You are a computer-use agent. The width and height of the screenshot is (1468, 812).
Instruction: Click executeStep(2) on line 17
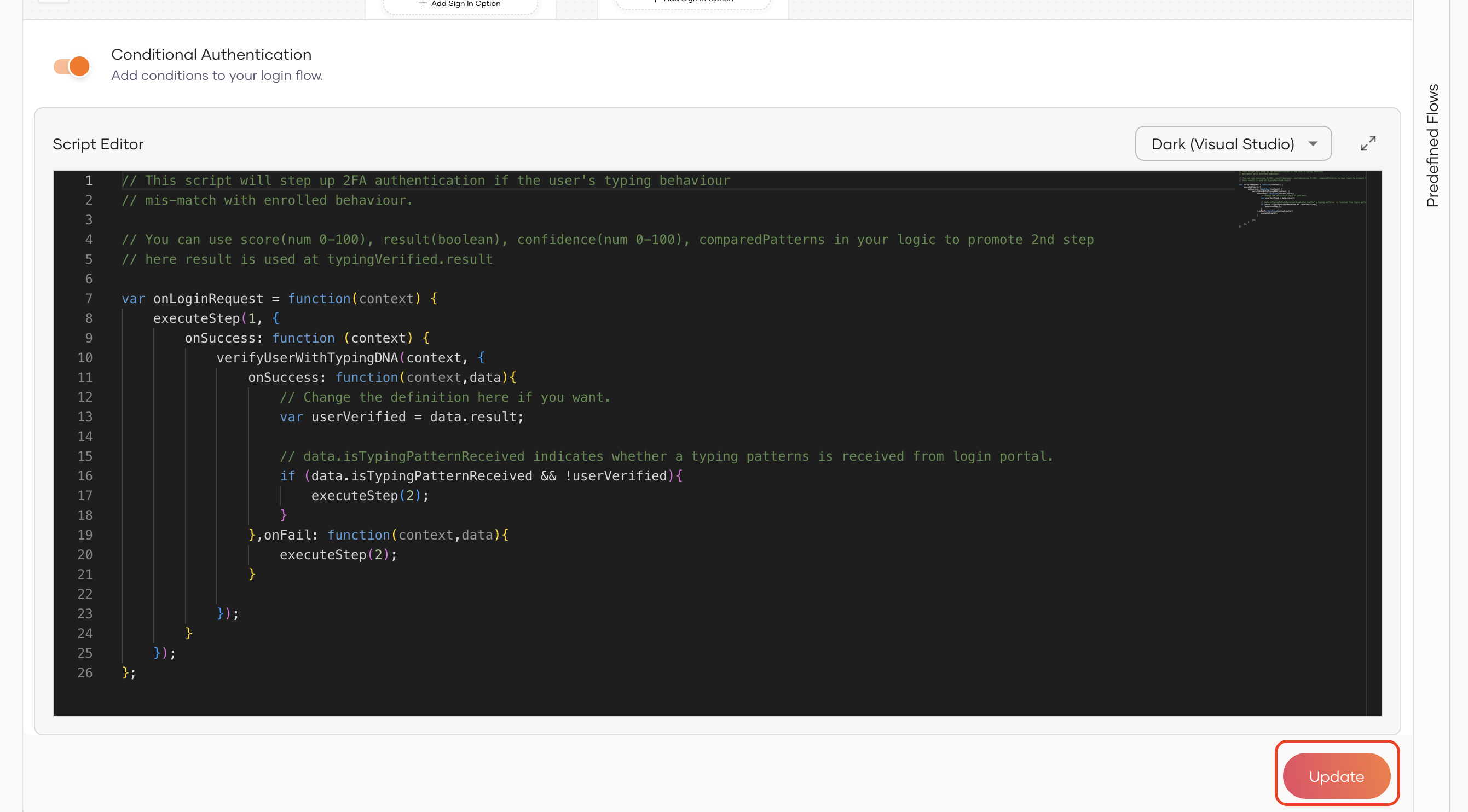point(369,495)
